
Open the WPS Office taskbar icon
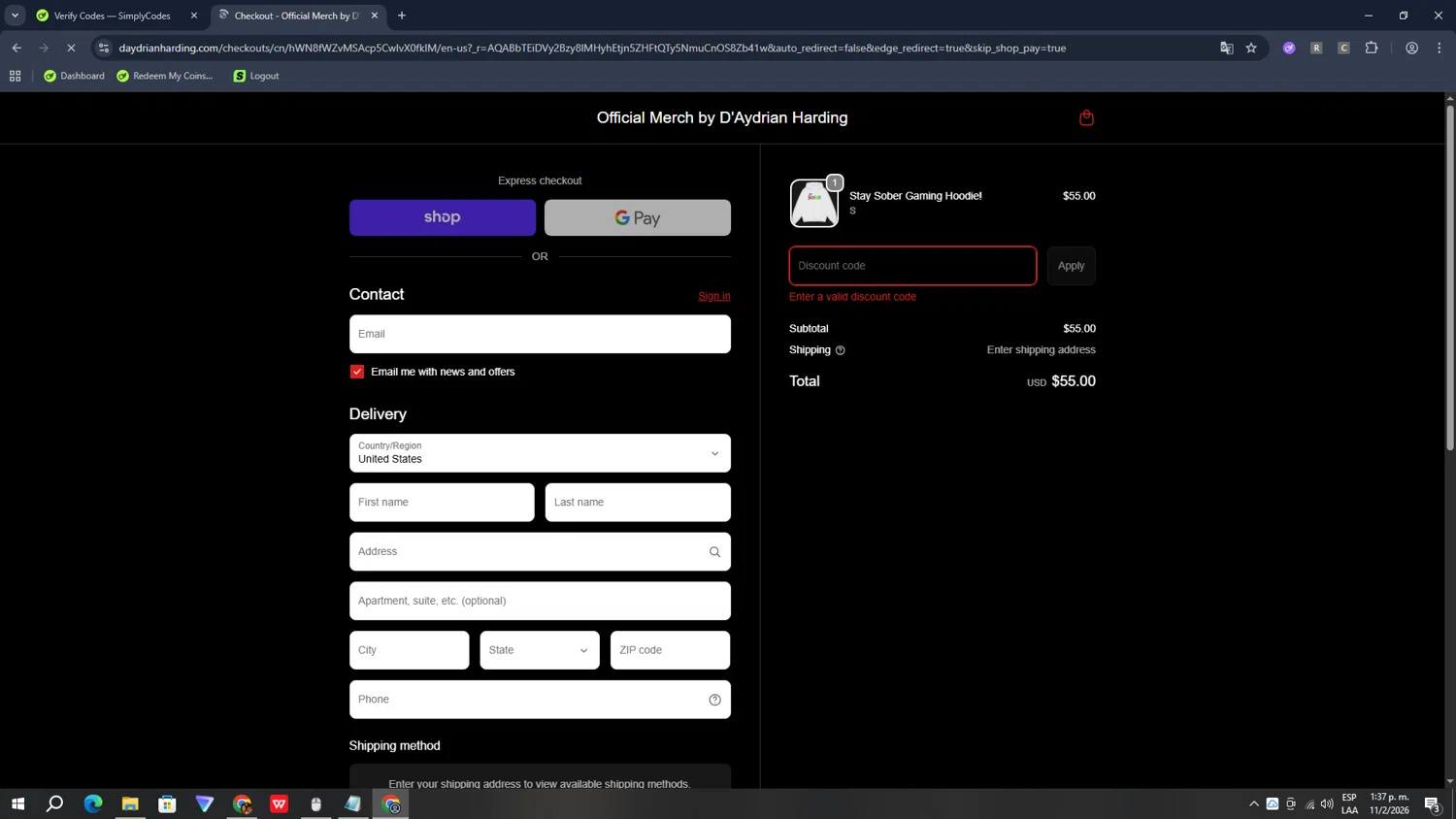(x=280, y=803)
